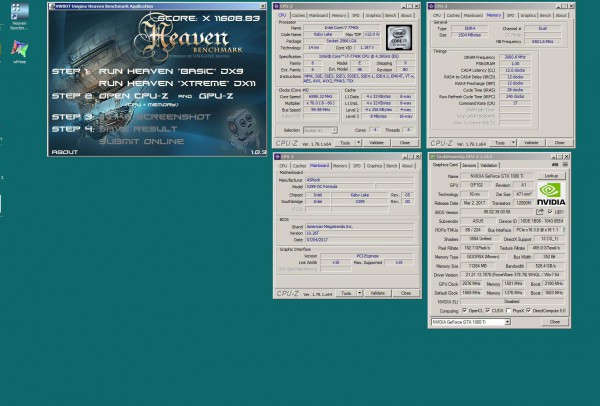Select the Memory tab in the CPU-Z Mainboard window
This screenshot has width=600, height=406.
(340, 166)
